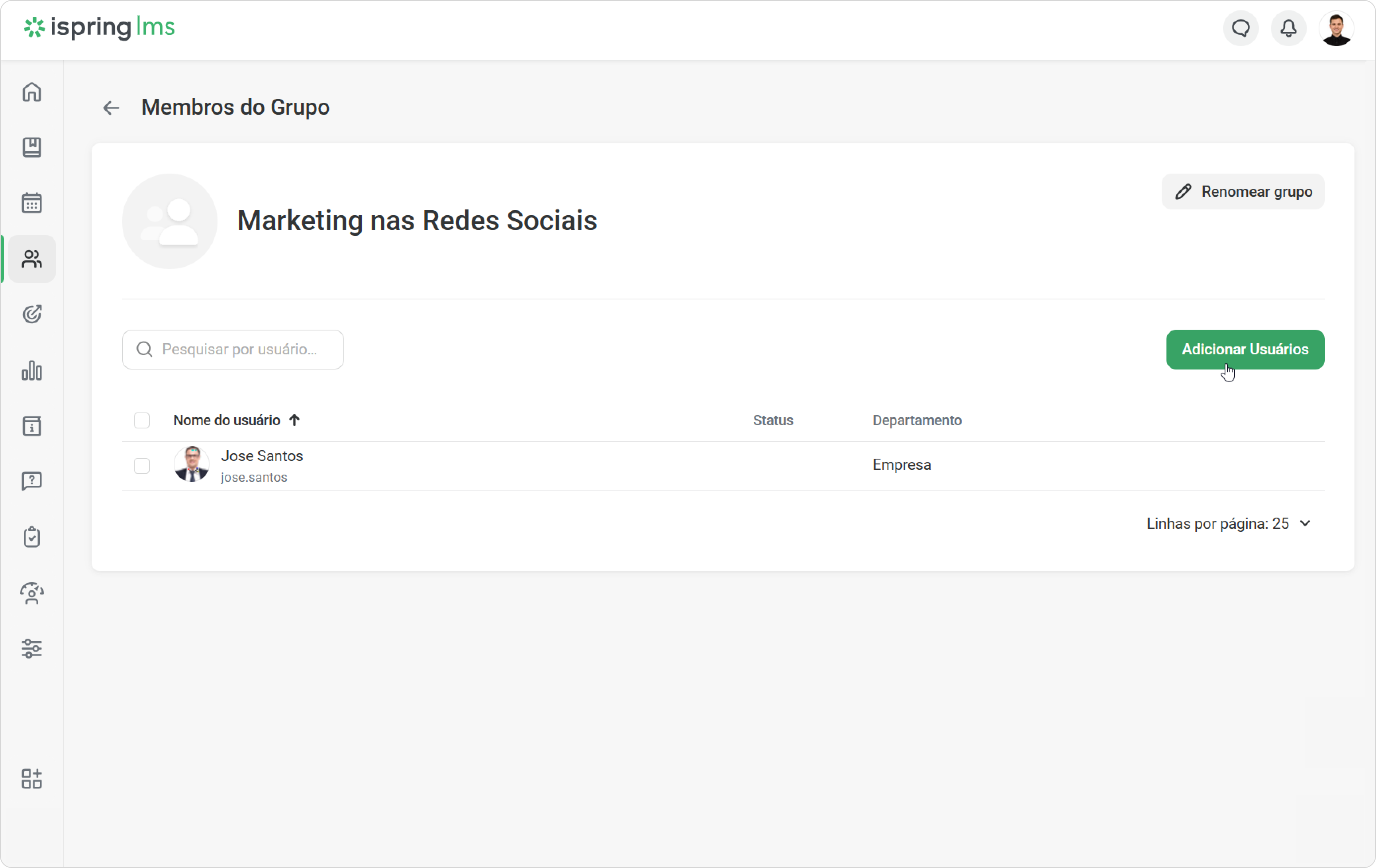Open the calendar icon in sidebar

32,203
